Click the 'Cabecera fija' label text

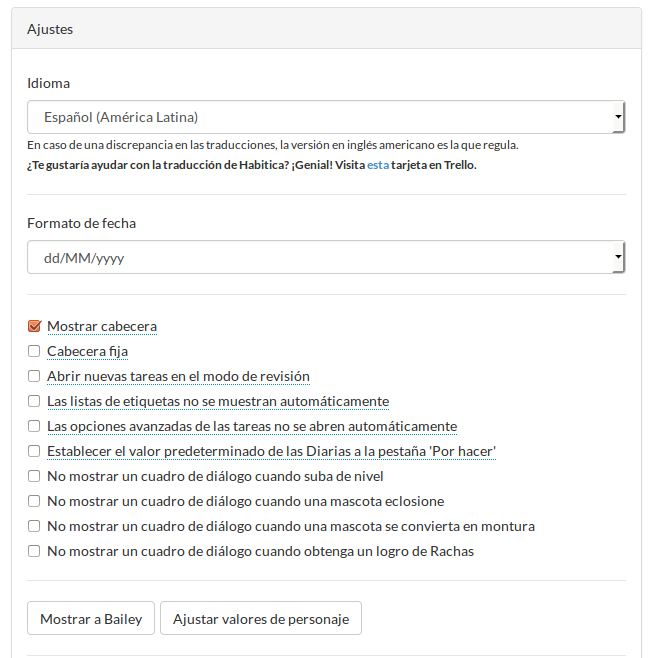[87, 351]
